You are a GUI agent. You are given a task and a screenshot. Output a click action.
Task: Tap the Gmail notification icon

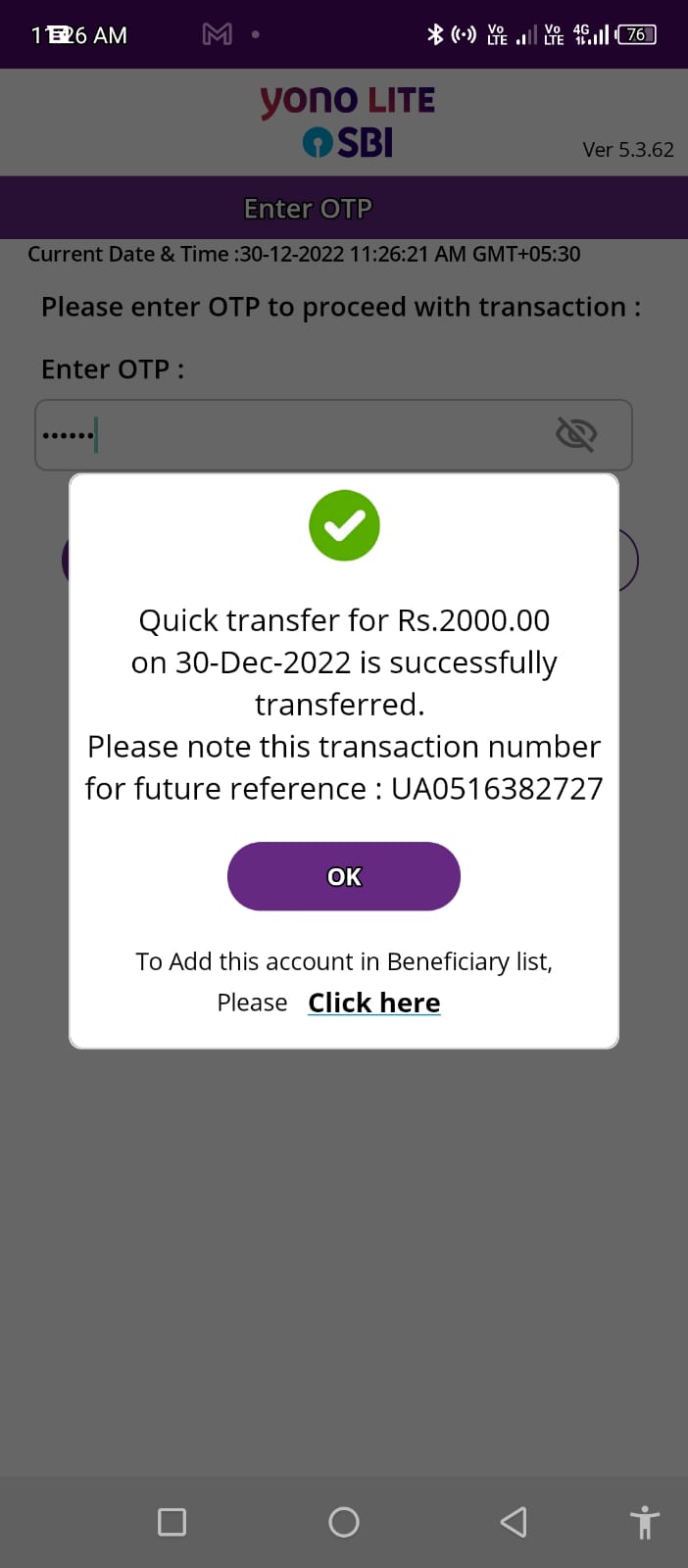click(x=217, y=34)
